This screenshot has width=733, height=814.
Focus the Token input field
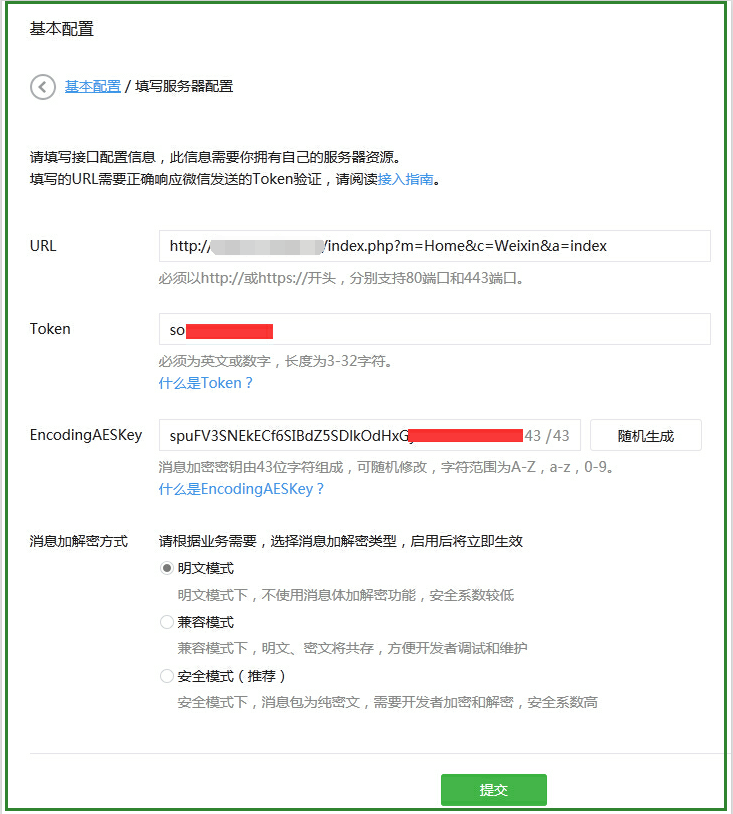pos(434,329)
